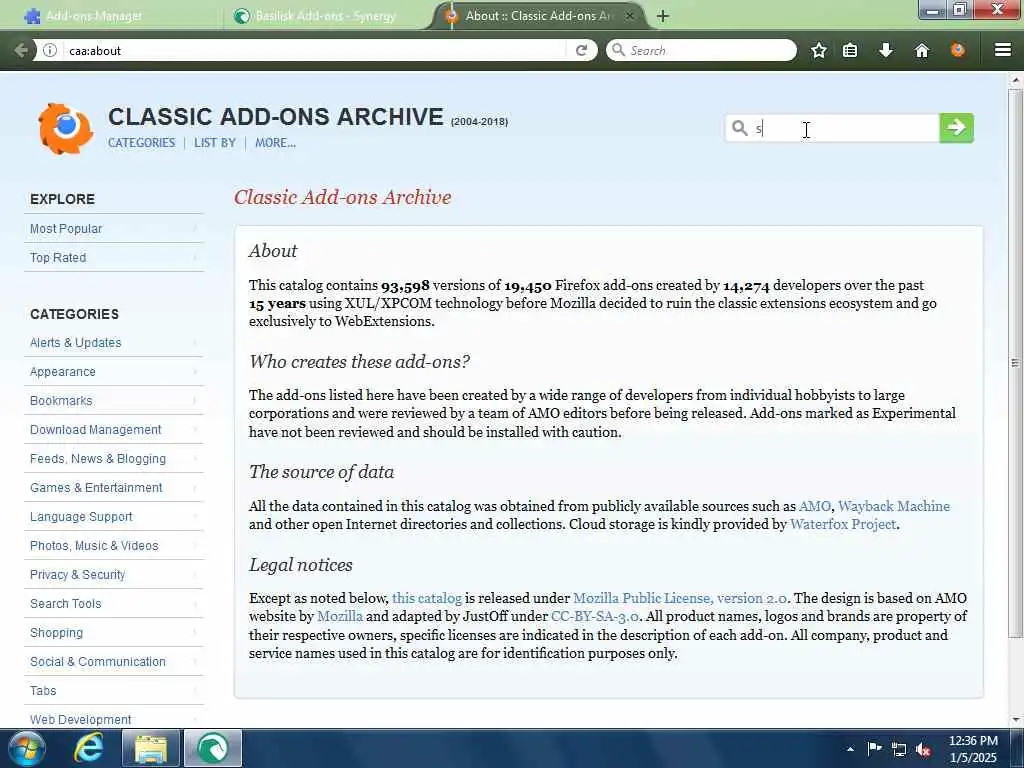Open the Shopping category
The height and width of the screenshot is (768, 1024).
(x=114, y=633)
